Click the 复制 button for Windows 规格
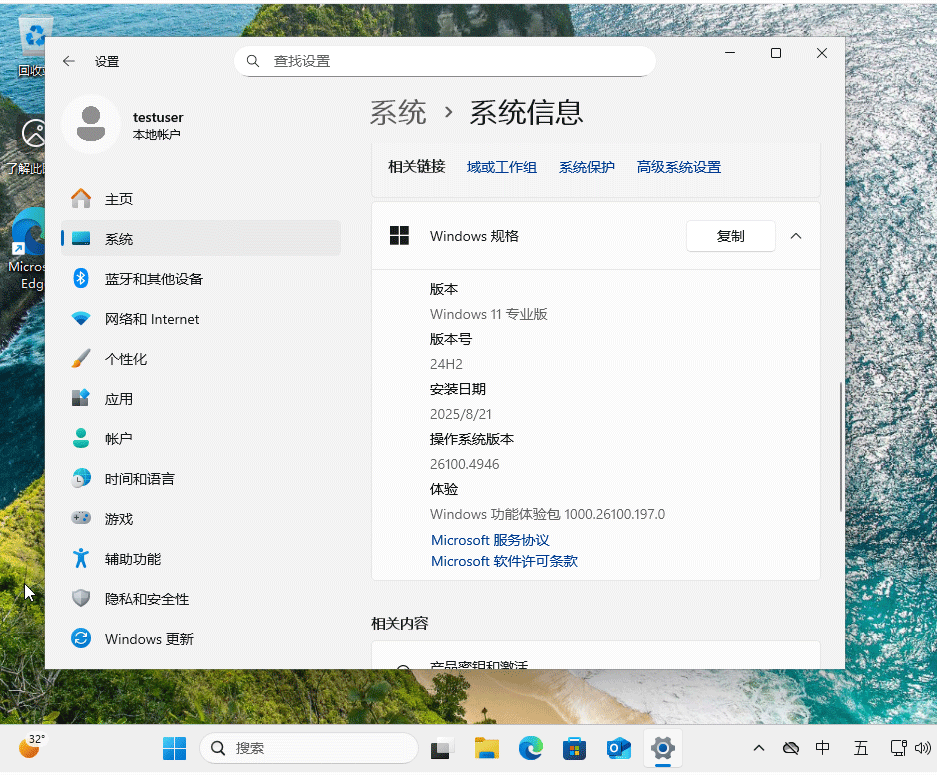The width and height of the screenshot is (937, 776). coord(730,236)
